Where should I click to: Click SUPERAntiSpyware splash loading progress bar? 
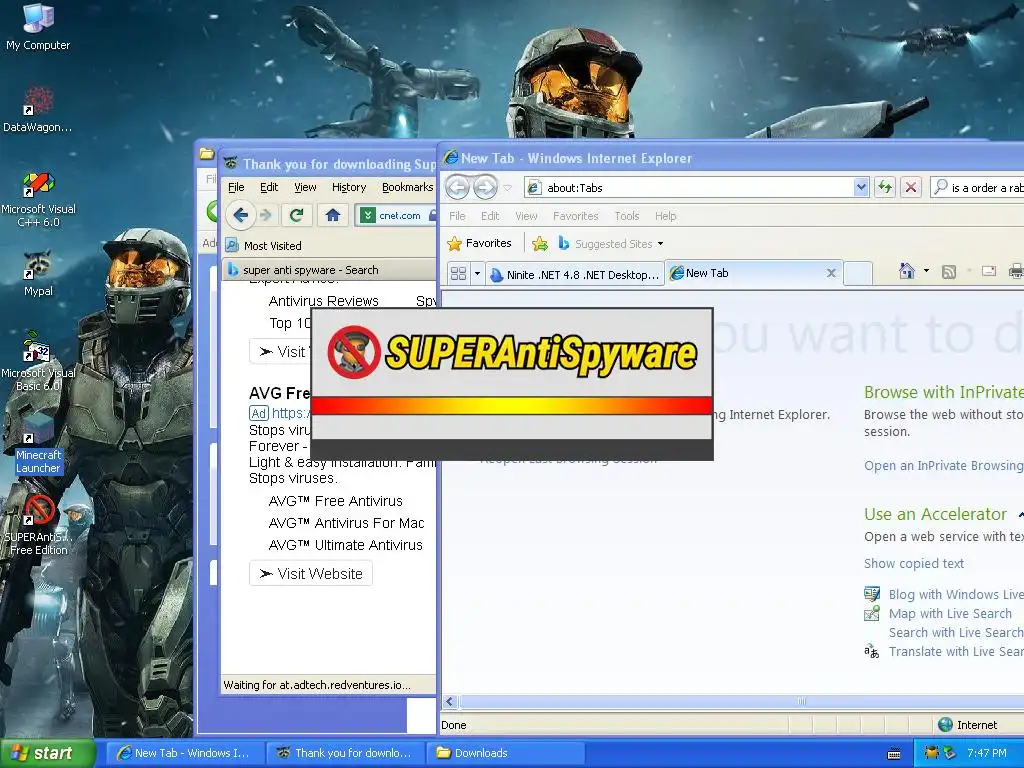tap(512, 406)
